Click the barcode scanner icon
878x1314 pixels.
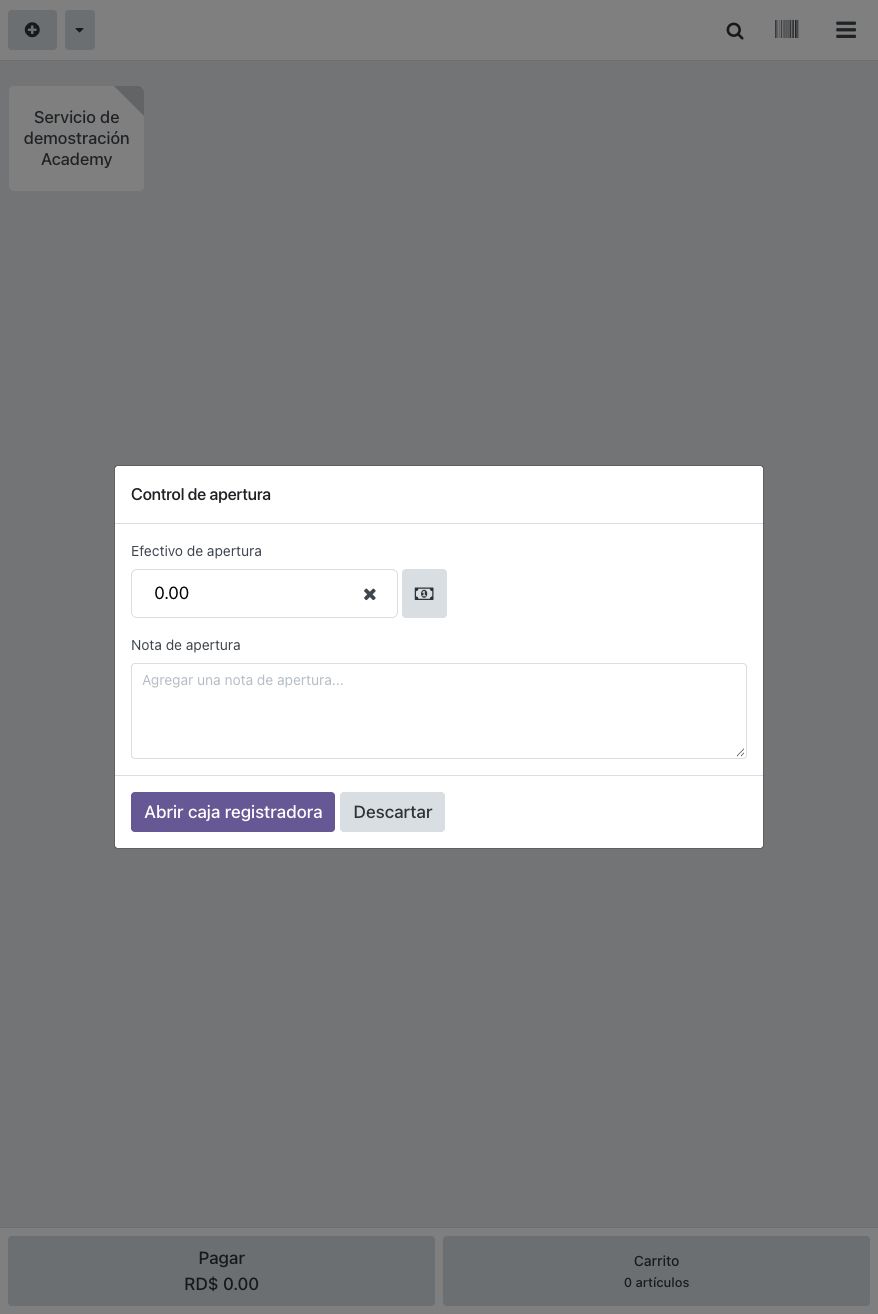(x=787, y=30)
